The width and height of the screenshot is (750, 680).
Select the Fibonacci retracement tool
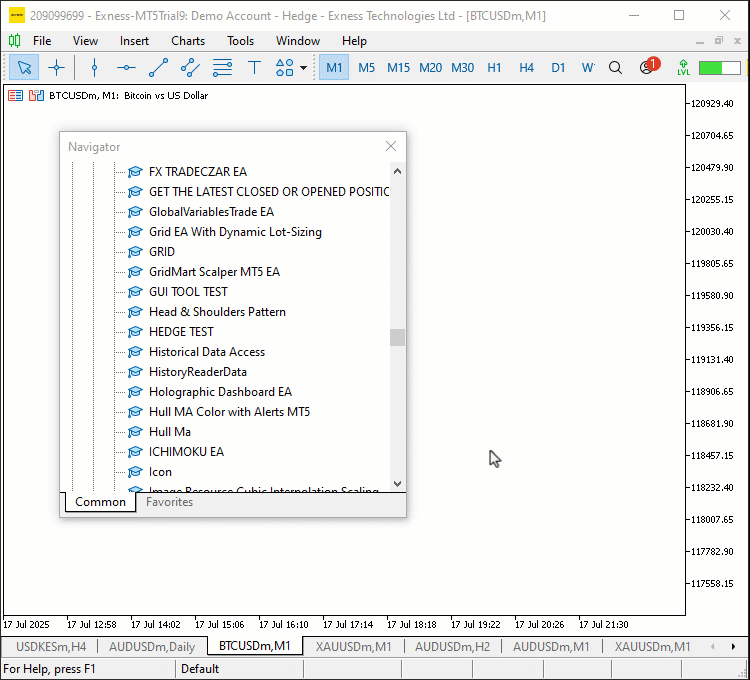click(x=222, y=67)
